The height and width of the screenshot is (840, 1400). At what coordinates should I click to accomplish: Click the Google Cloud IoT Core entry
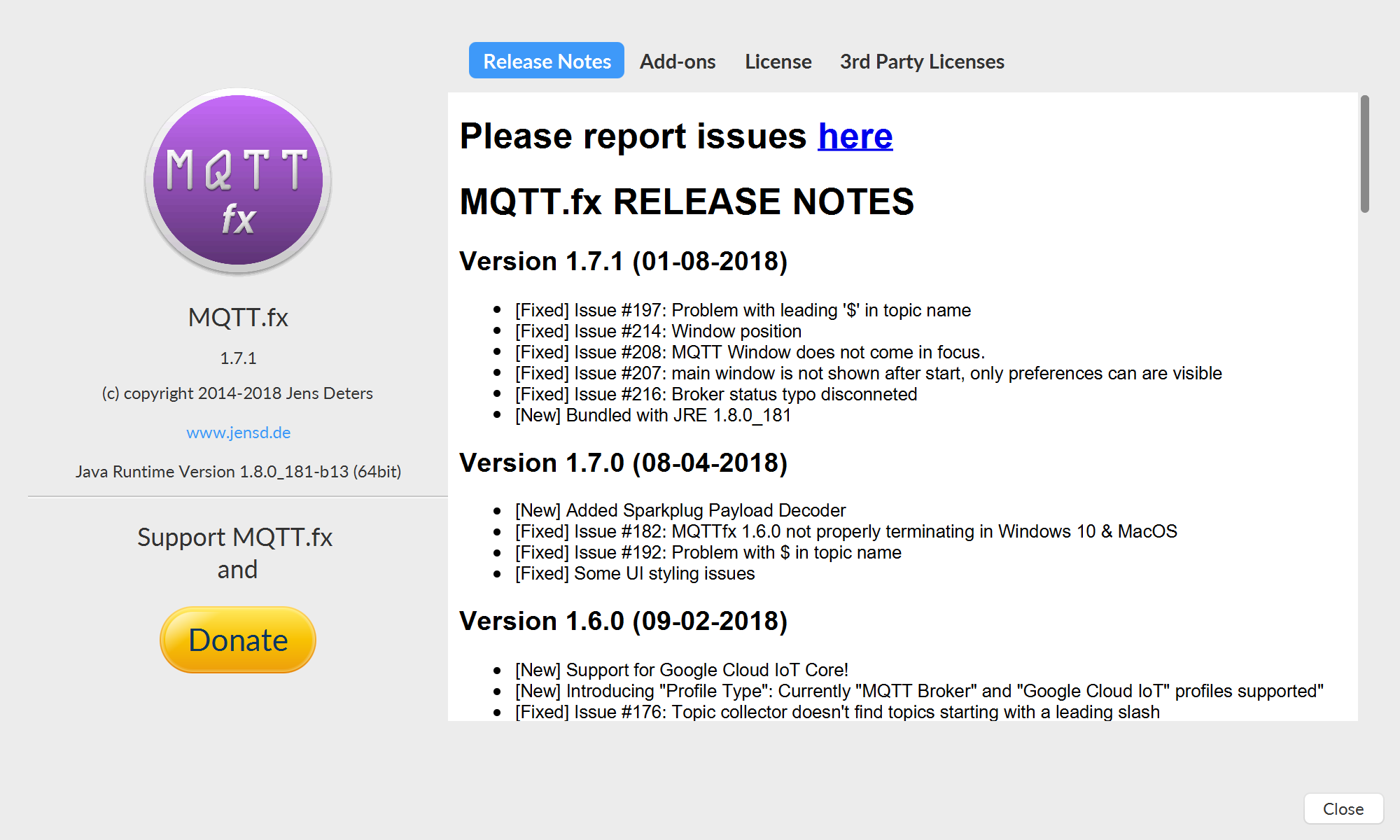pyautogui.click(x=681, y=670)
